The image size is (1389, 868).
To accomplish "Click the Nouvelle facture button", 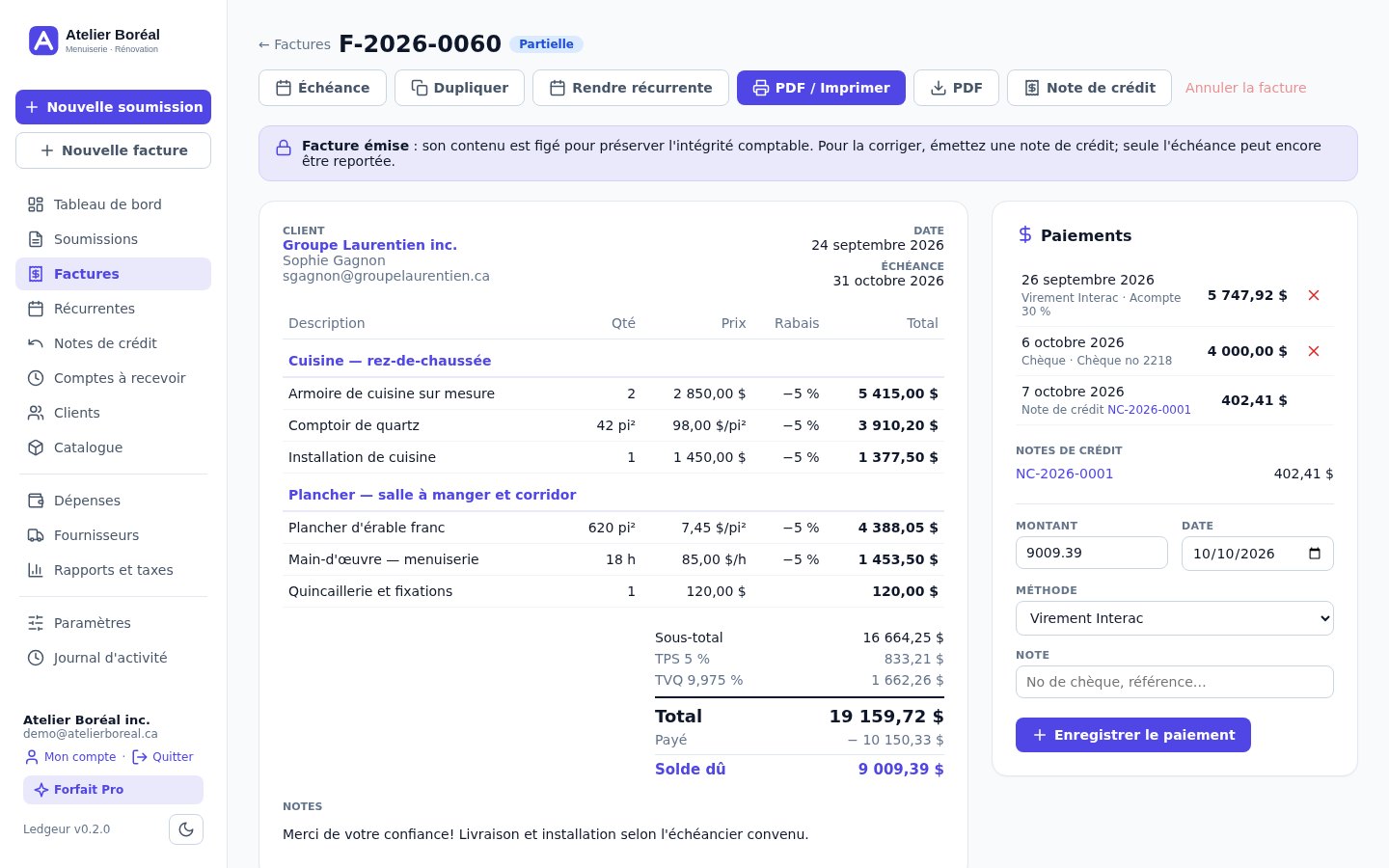I will (x=113, y=150).
